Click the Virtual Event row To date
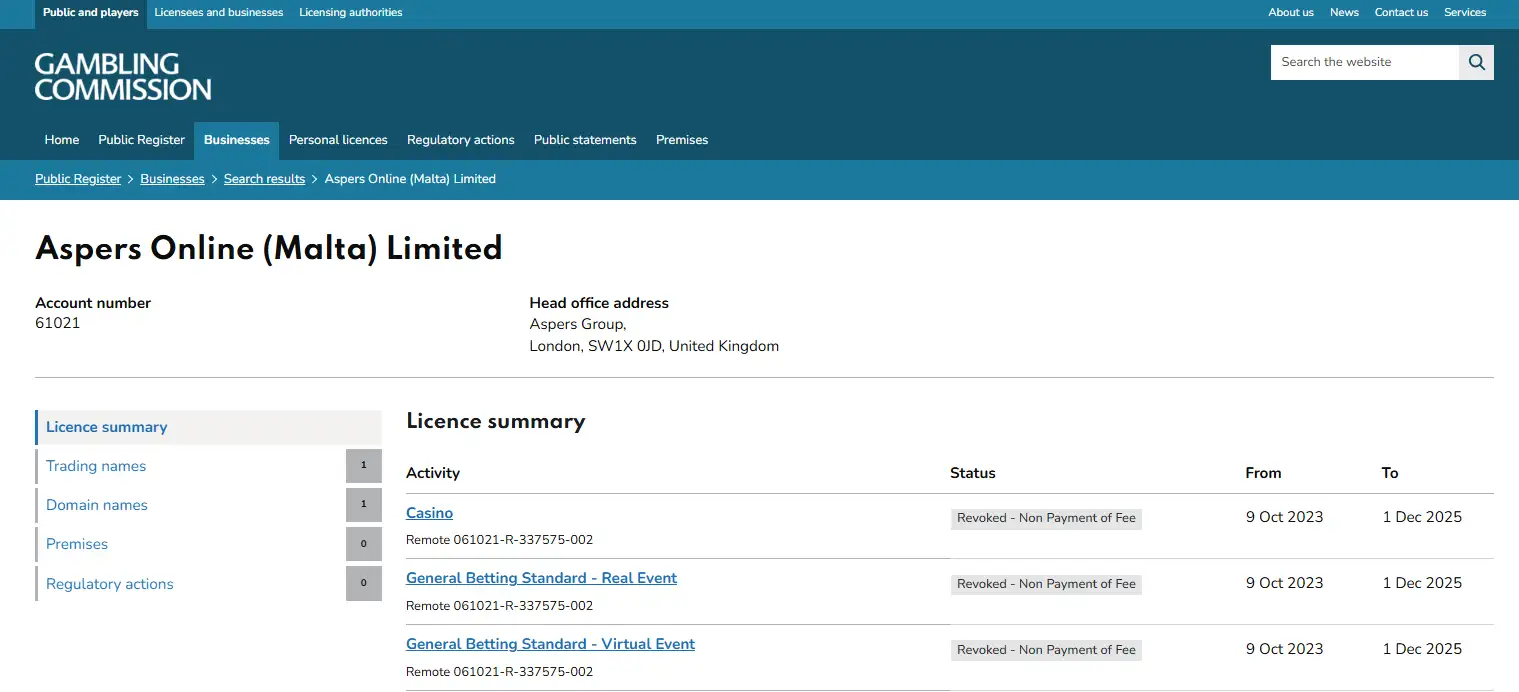Image resolution: width=1519 pixels, height=692 pixels. click(1422, 649)
